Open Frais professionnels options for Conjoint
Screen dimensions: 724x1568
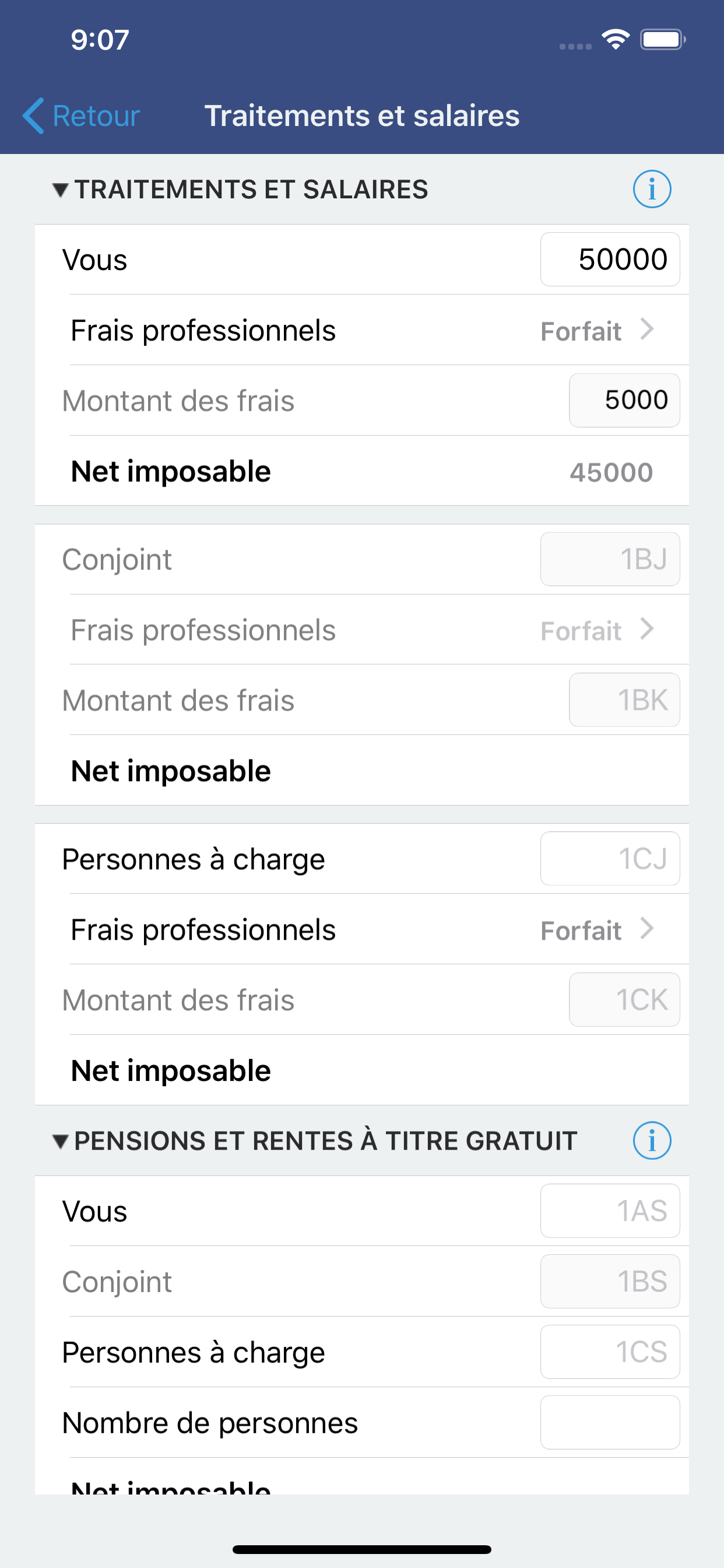tap(596, 630)
